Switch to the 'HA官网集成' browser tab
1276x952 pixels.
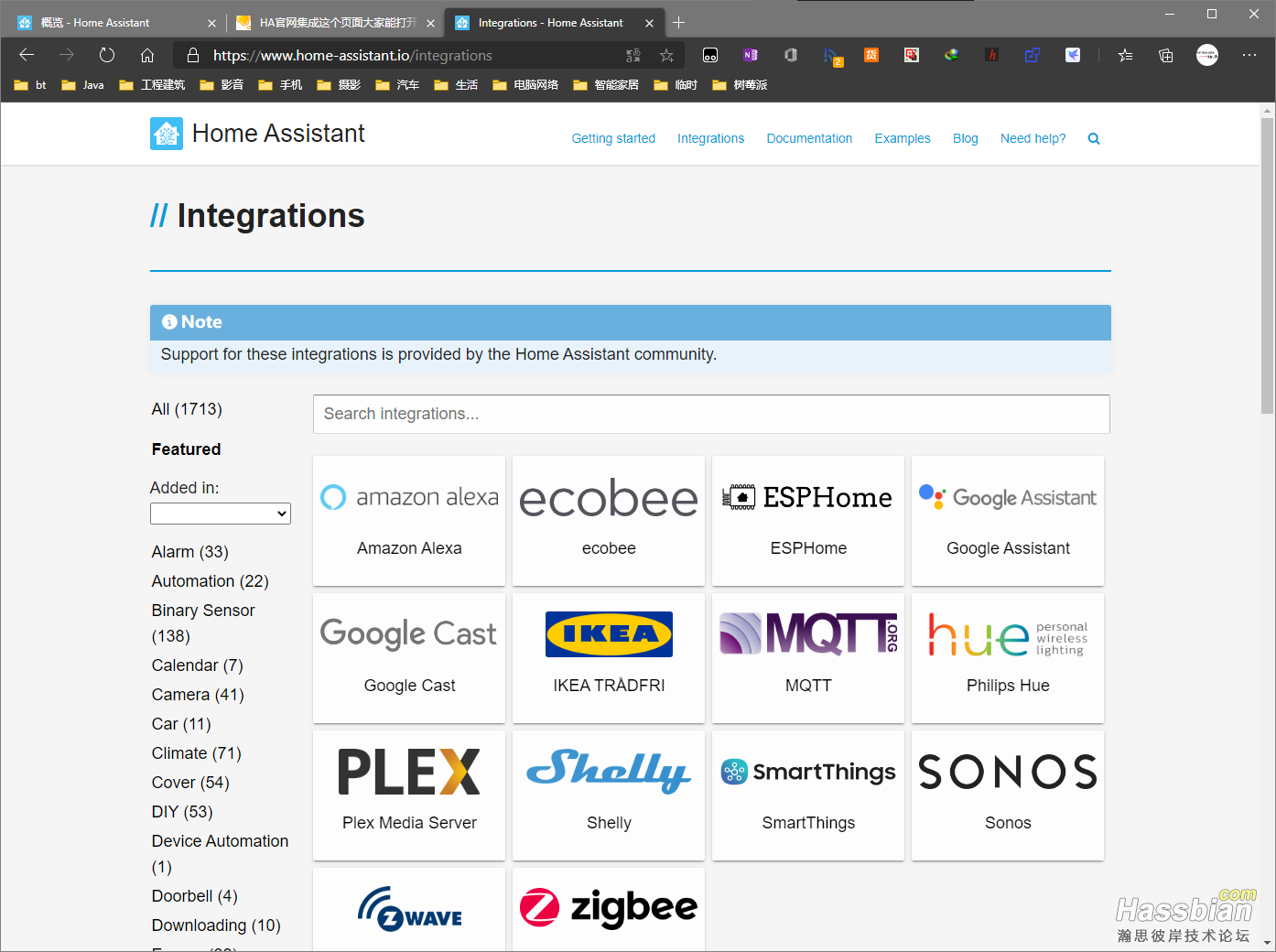point(337,23)
